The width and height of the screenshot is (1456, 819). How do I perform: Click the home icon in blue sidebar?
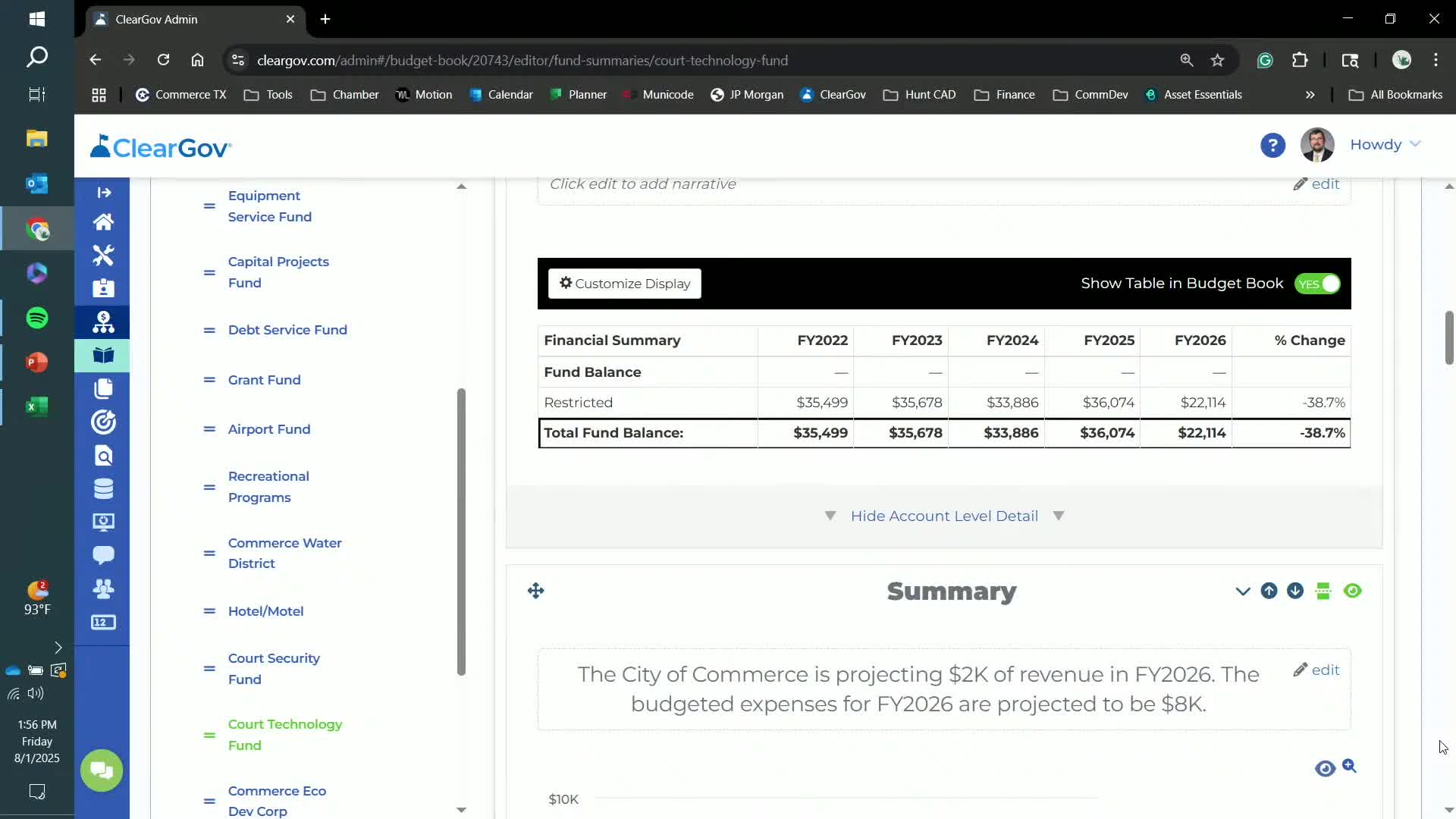pyautogui.click(x=103, y=222)
